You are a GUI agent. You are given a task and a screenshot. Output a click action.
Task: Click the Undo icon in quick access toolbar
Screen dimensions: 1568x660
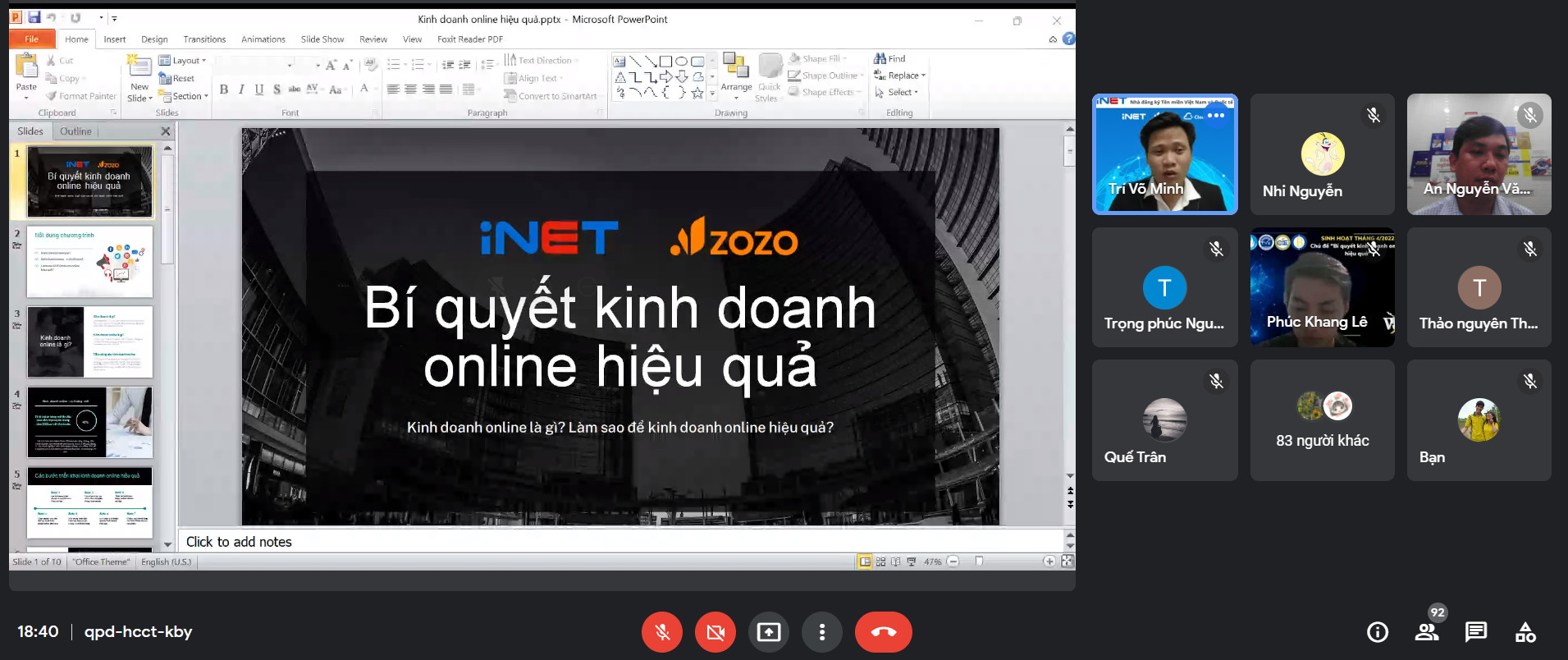coord(53,18)
